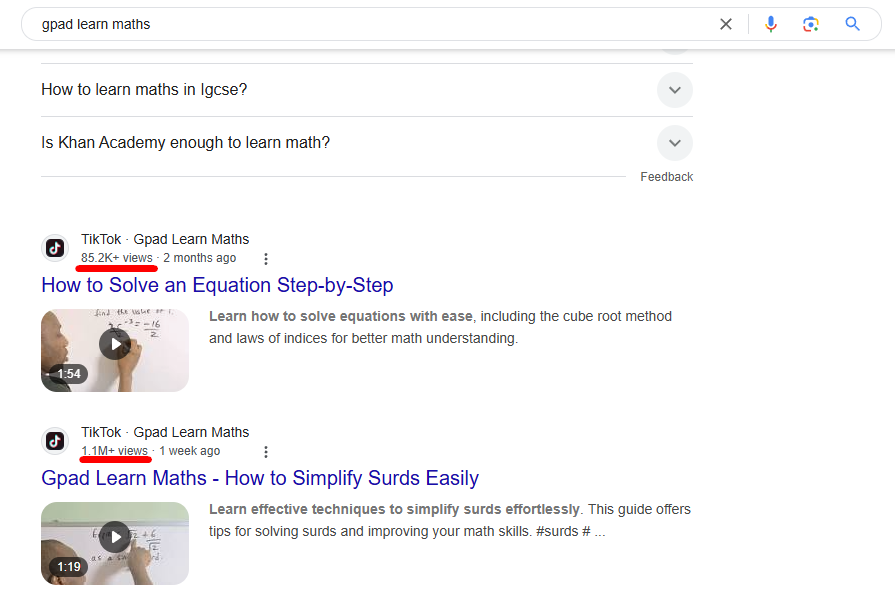Open the three-dot menu for the Surds video result

point(265,452)
